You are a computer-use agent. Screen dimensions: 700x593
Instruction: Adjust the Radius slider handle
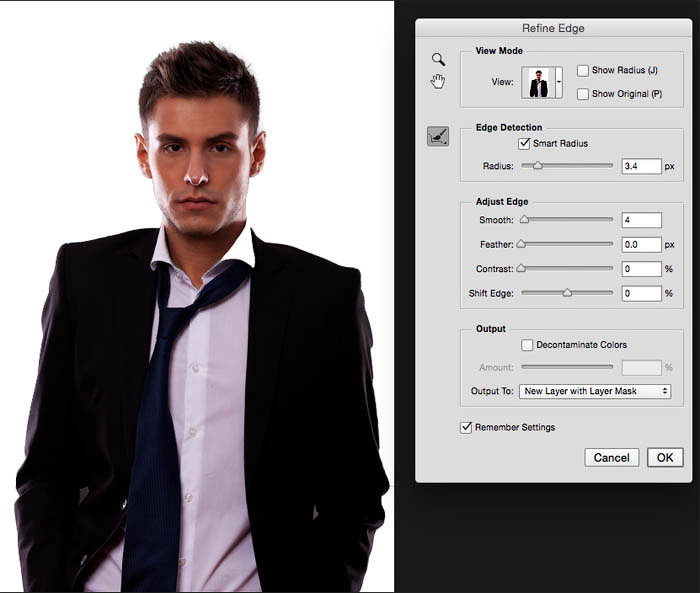538,166
